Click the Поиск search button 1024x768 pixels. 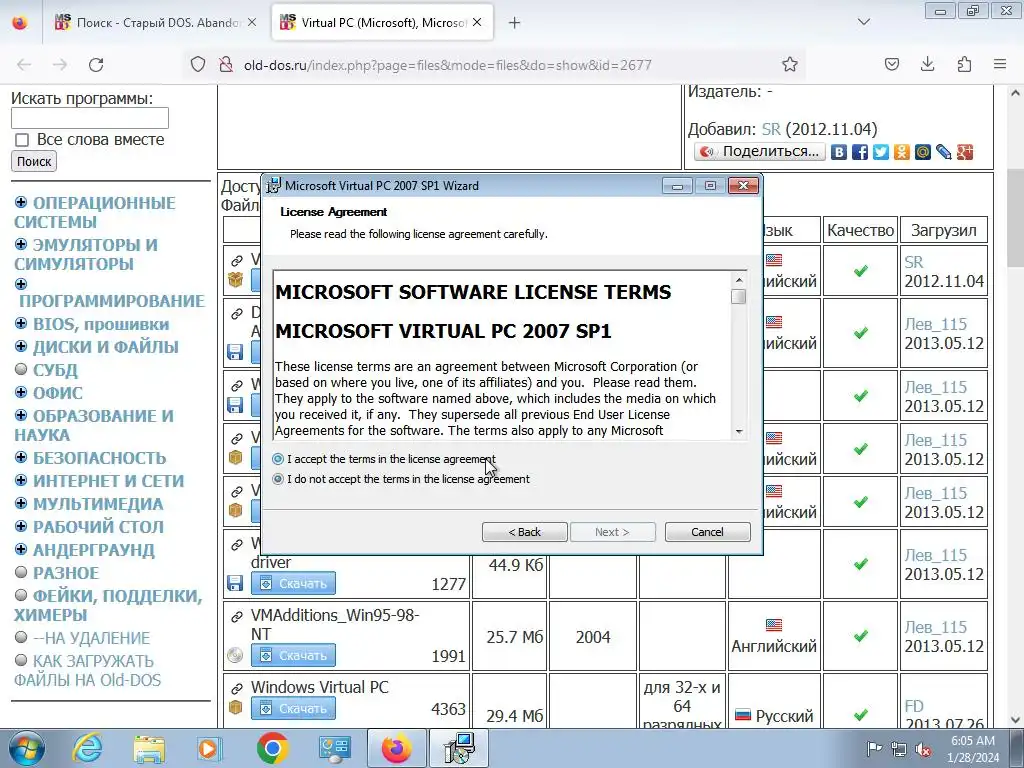34,161
